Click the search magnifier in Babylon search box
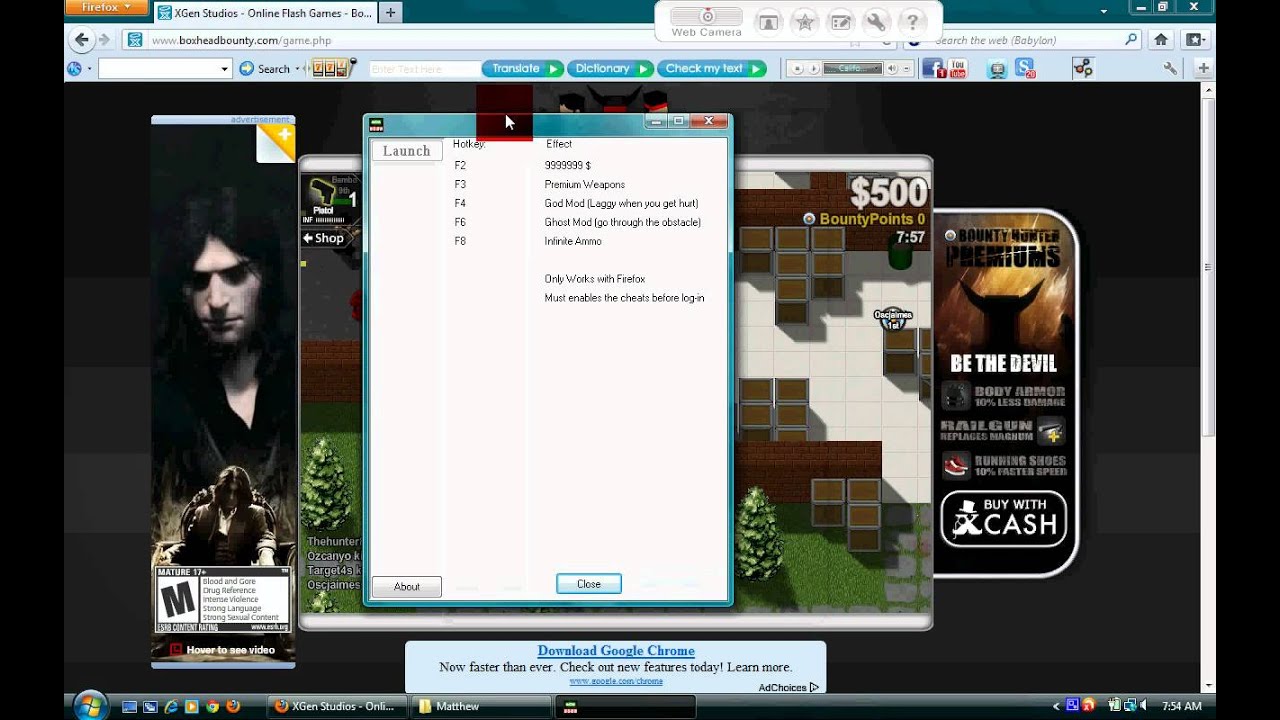This screenshot has height=720, width=1280. pyautogui.click(x=1131, y=40)
